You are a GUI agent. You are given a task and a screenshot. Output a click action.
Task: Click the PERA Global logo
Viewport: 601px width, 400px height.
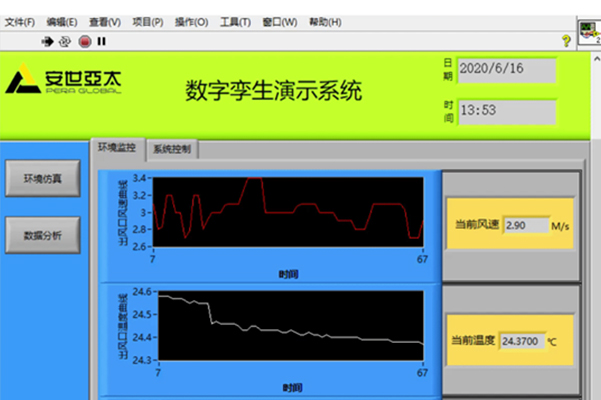64,81
